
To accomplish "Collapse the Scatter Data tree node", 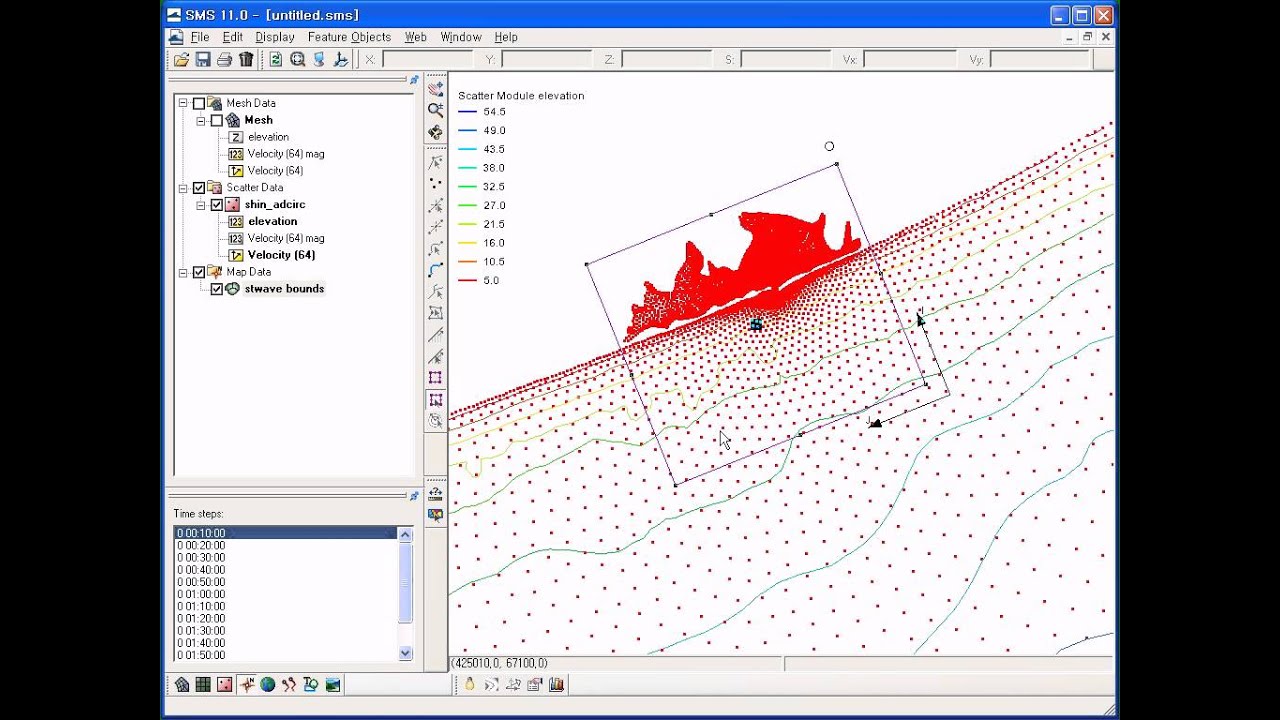I will coord(183,188).
